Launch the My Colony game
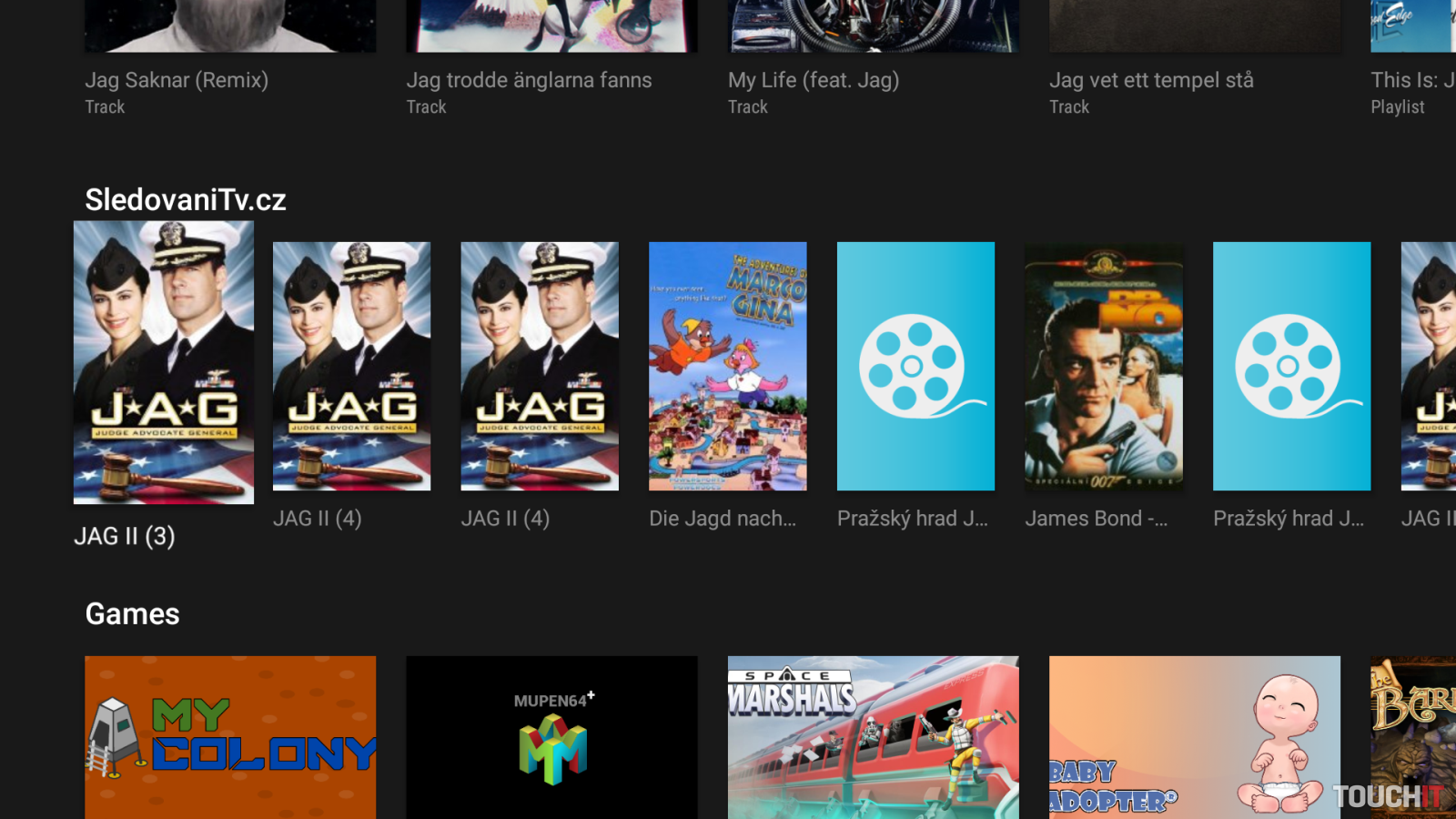Viewport: 1456px width, 819px height. click(230, 737)
